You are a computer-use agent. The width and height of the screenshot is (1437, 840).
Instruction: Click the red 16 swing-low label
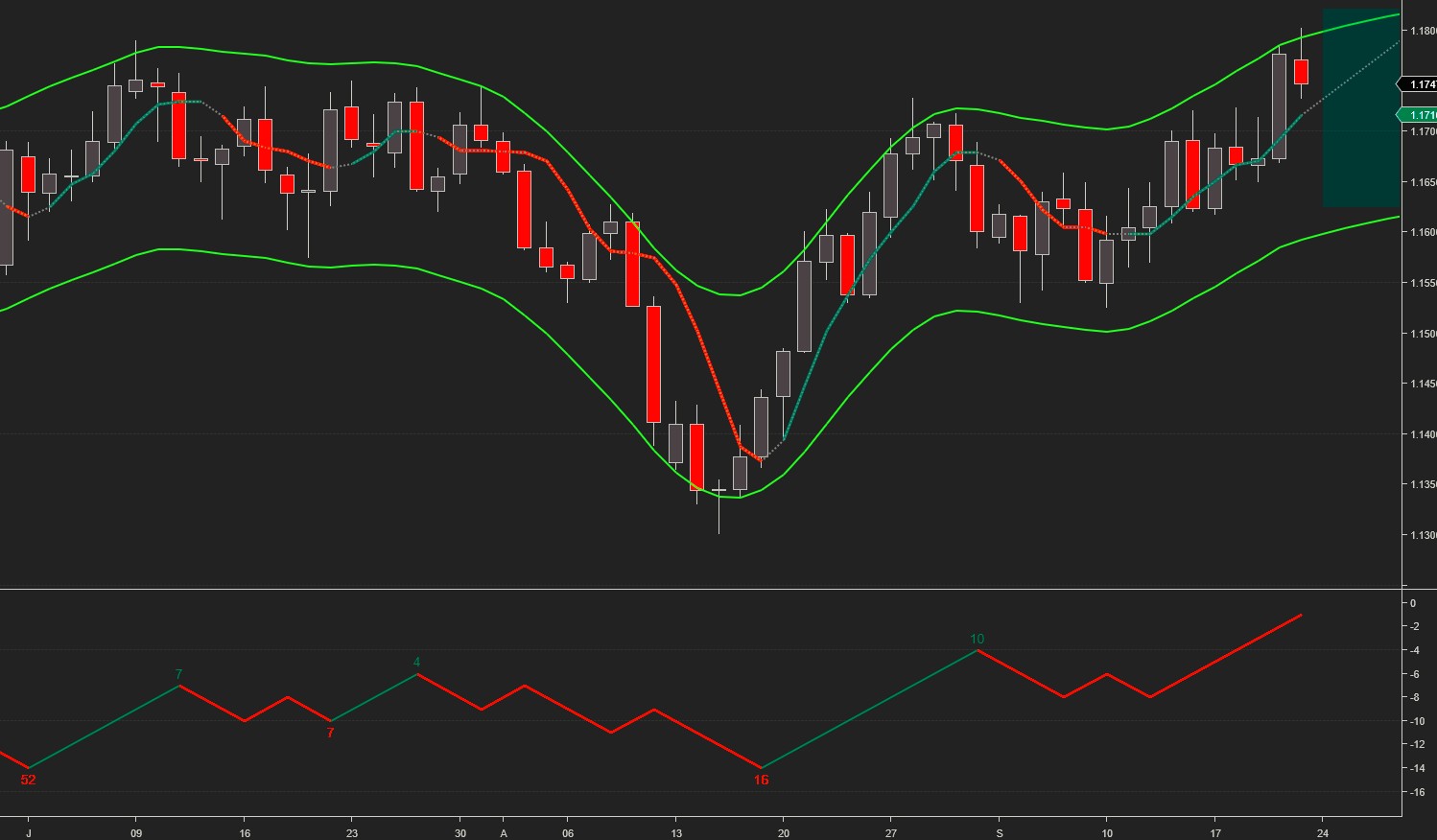point(762,780)
